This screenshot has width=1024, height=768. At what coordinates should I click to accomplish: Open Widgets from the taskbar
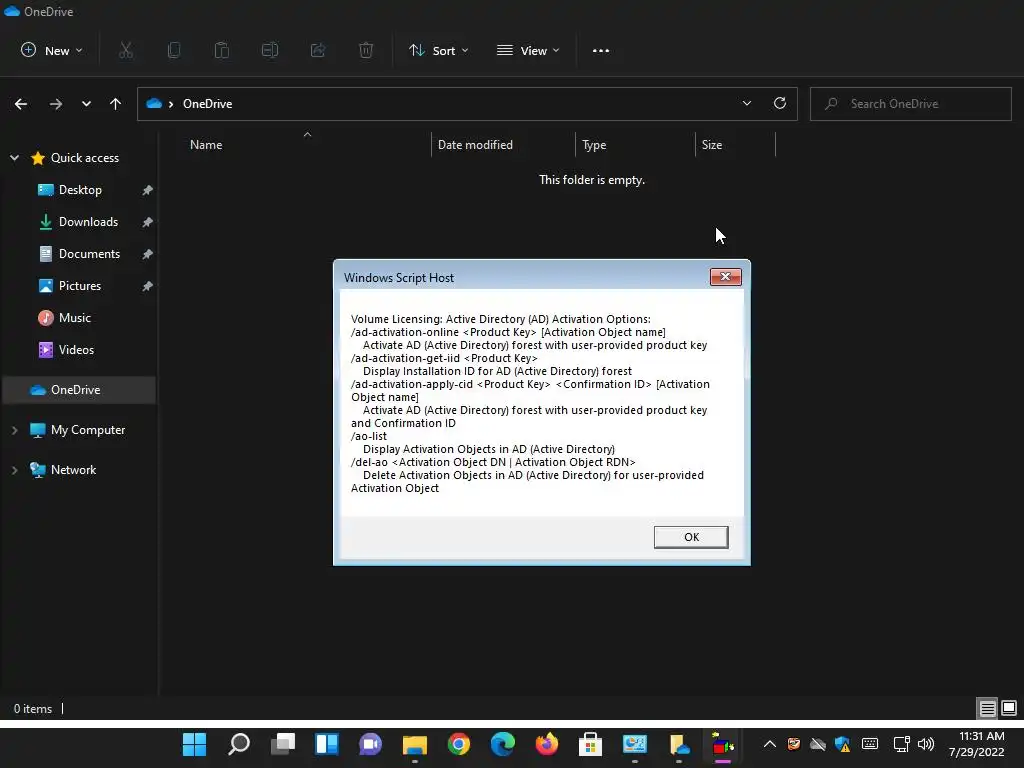327,744
